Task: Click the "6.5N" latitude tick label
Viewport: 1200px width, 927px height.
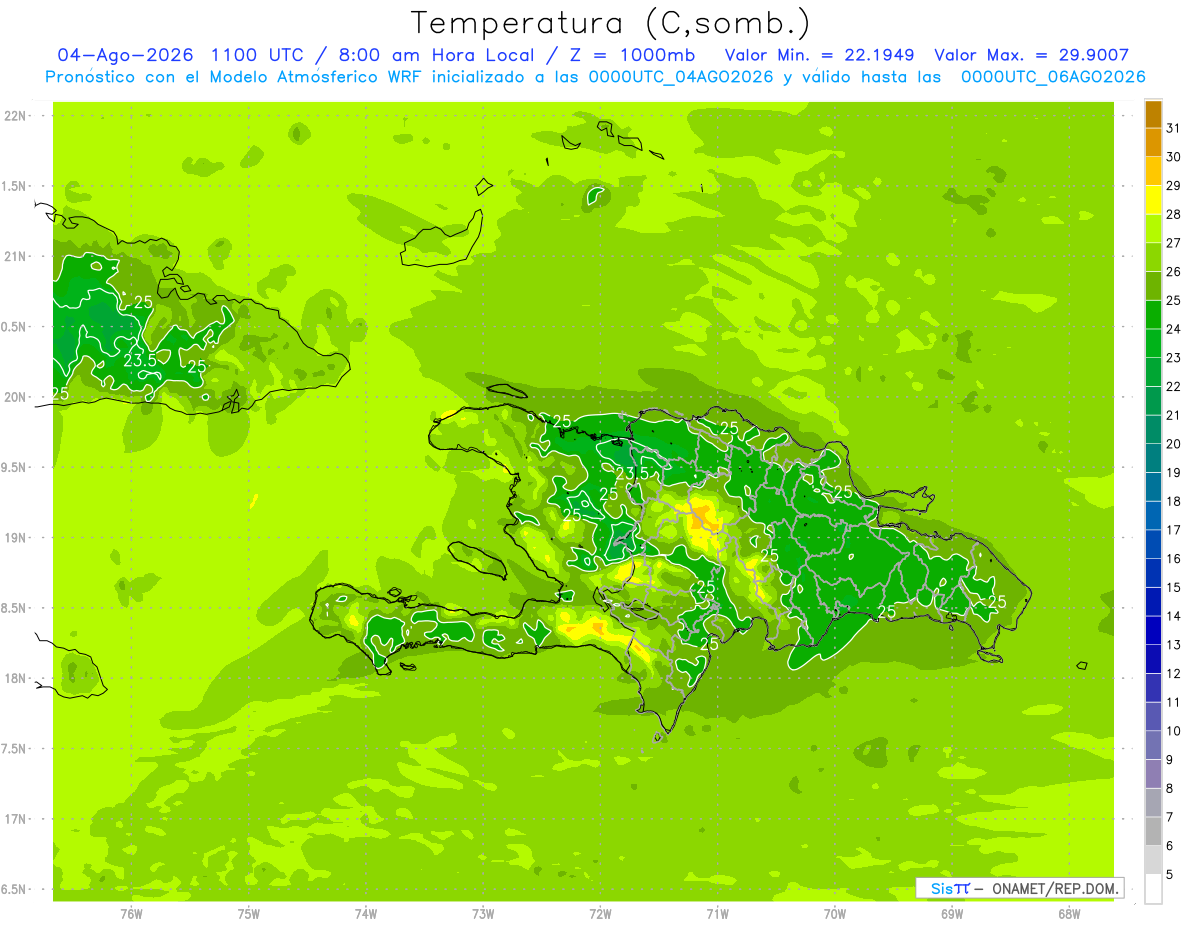Action: [14, 889]
